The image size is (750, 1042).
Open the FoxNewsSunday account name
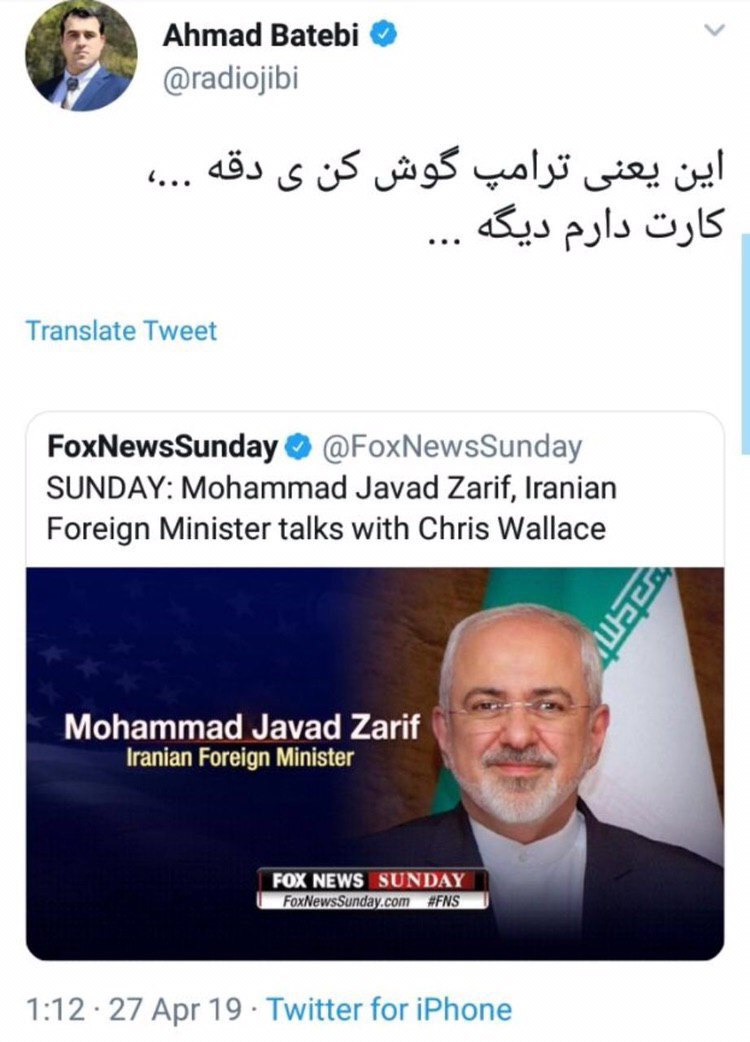(x=162, y=447)
